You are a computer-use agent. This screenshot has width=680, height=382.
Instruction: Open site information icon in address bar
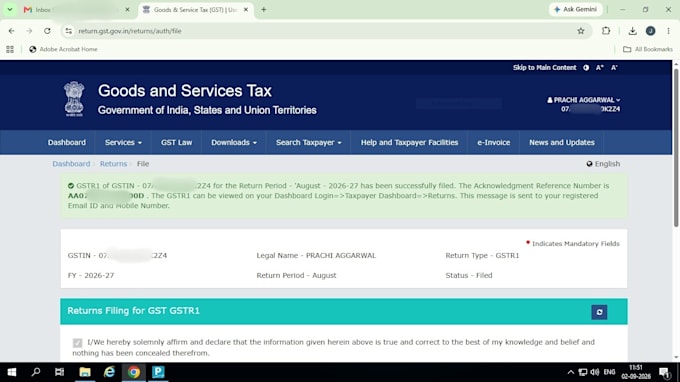69,31
